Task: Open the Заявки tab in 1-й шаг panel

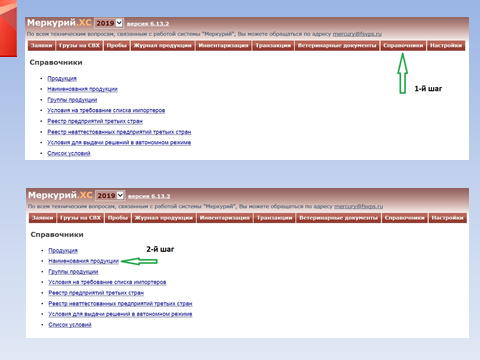Action: 42,46
